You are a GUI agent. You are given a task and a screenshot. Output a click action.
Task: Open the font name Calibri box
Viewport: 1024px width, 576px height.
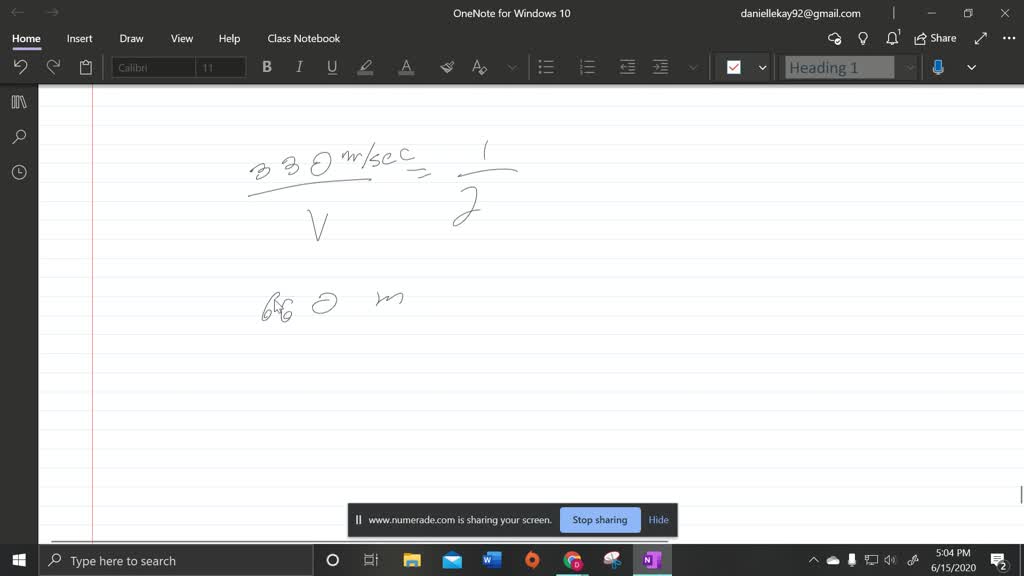pyautogui.click(x=153, y=67)
